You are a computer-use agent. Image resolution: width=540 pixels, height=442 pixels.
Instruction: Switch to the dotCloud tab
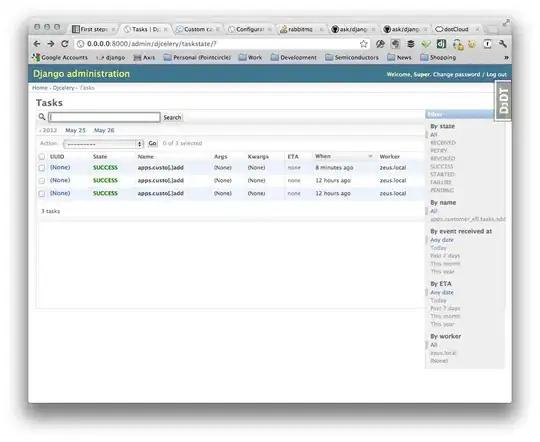457,29
